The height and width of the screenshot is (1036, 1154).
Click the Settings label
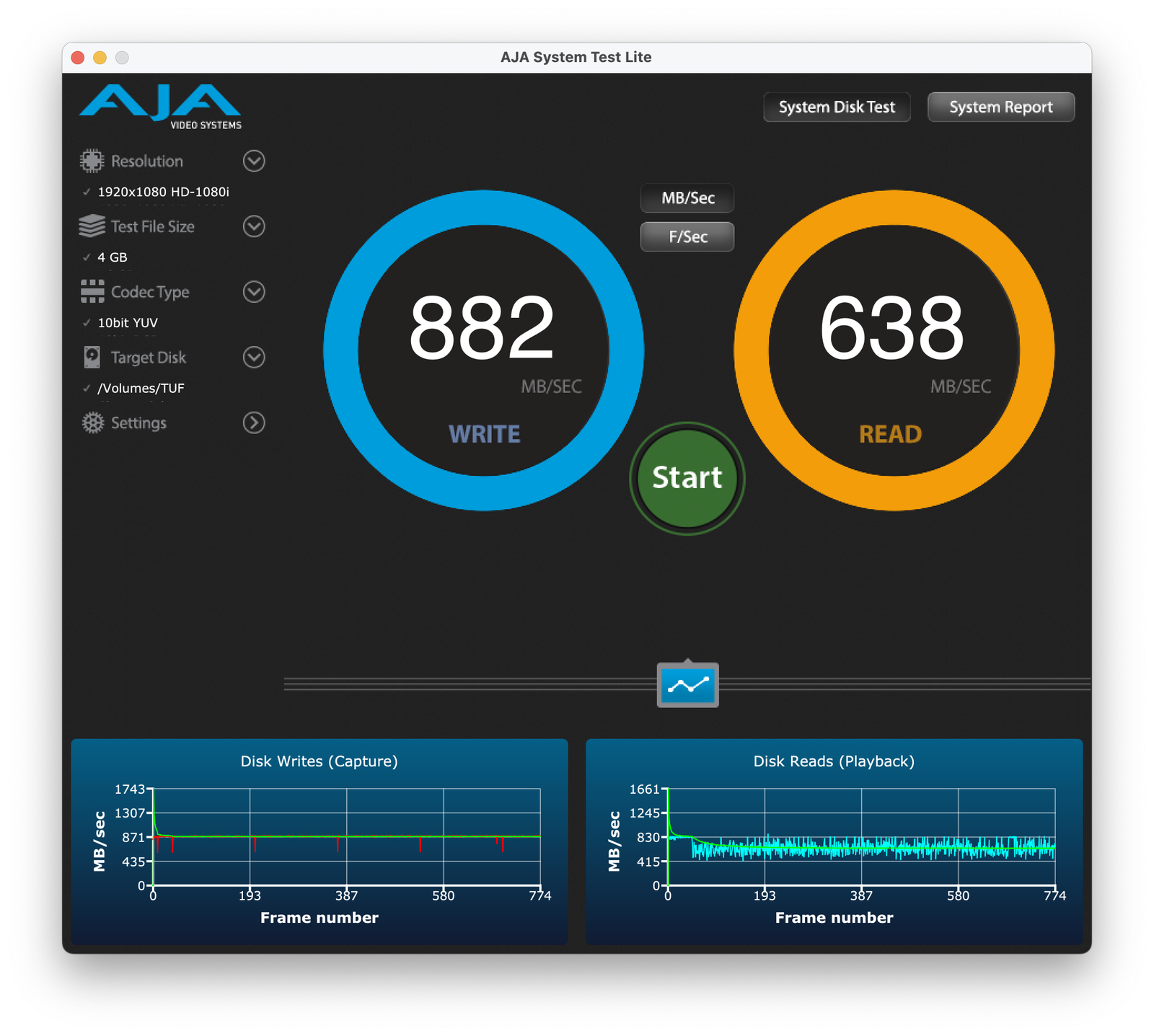[x=138, y=423]
